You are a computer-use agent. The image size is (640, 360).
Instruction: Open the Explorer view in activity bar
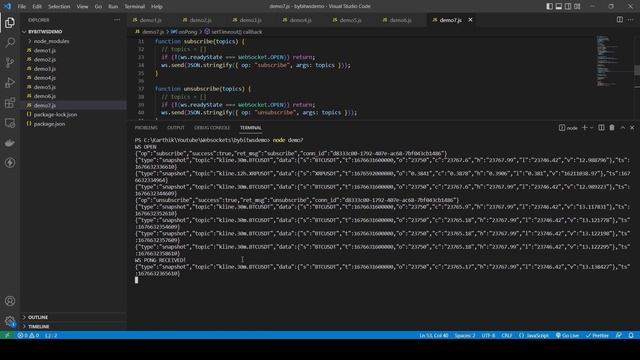pos(10,22)
